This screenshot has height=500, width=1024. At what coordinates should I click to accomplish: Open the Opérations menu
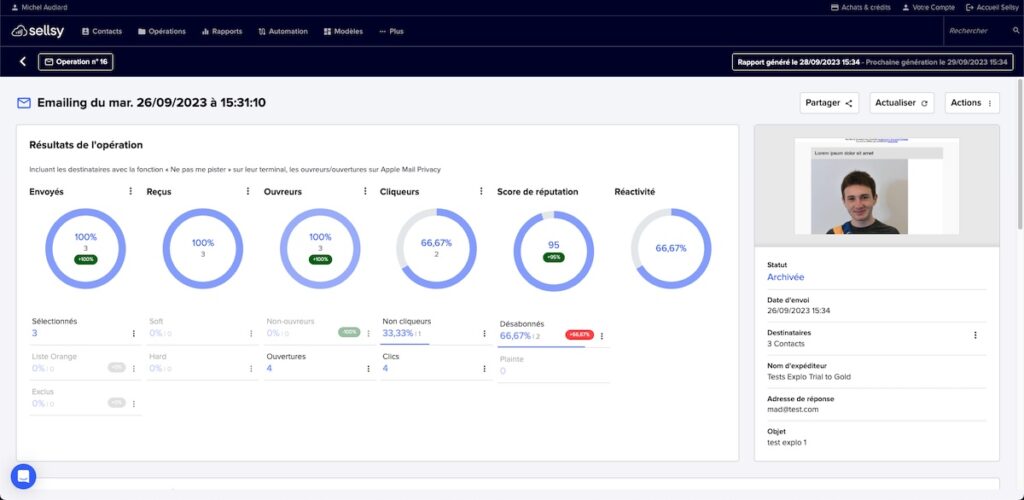click(162, 31)
